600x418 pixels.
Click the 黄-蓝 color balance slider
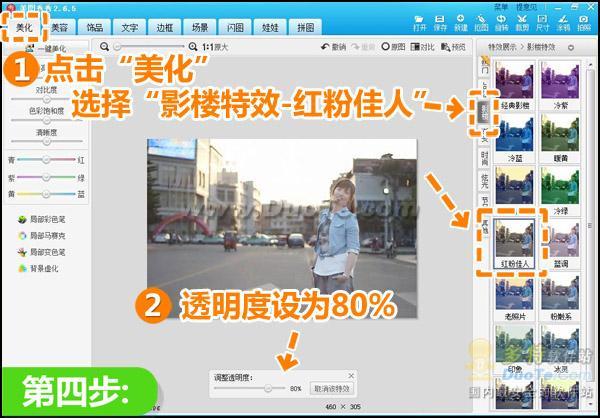(x=46, y=194)
